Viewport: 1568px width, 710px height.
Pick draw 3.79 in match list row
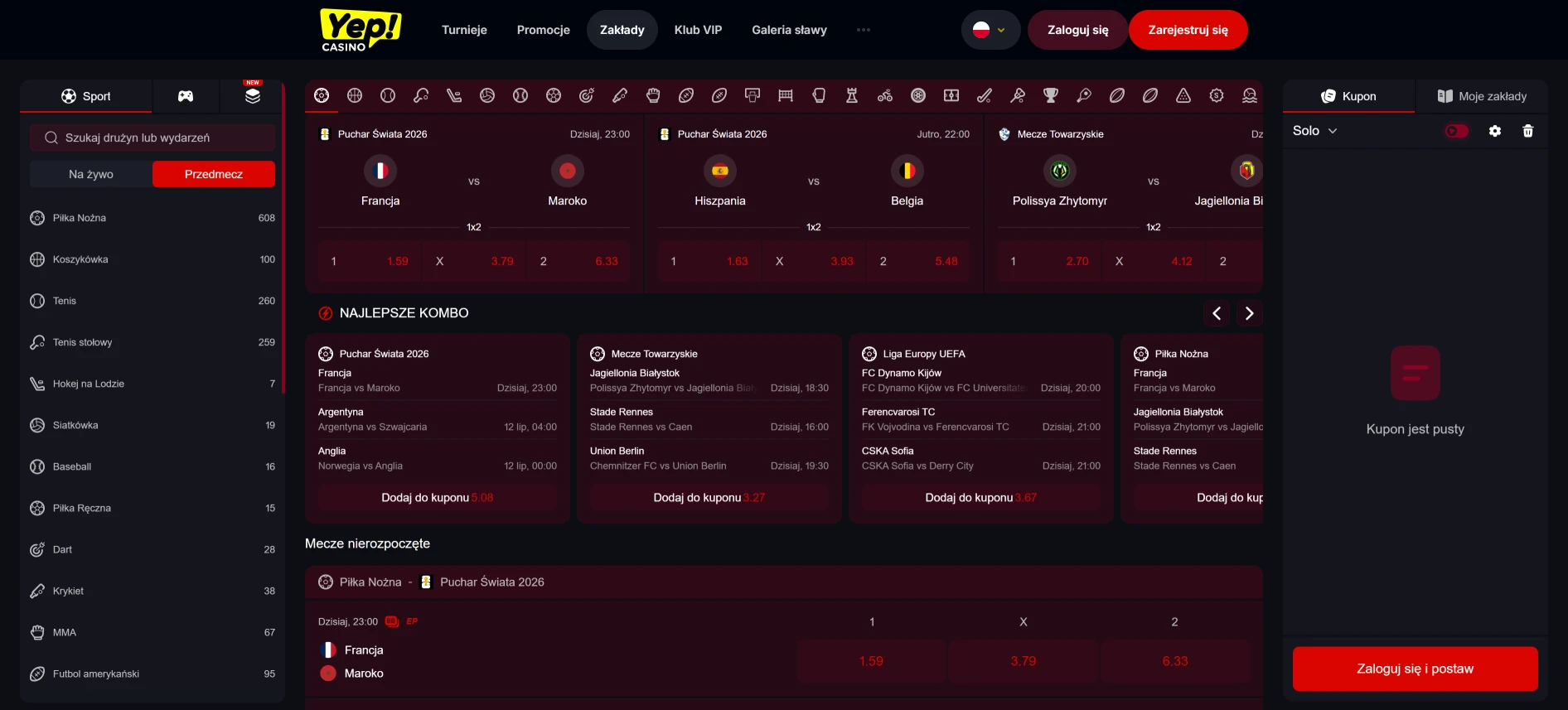pyautogui.click(x=1024, y=661)
